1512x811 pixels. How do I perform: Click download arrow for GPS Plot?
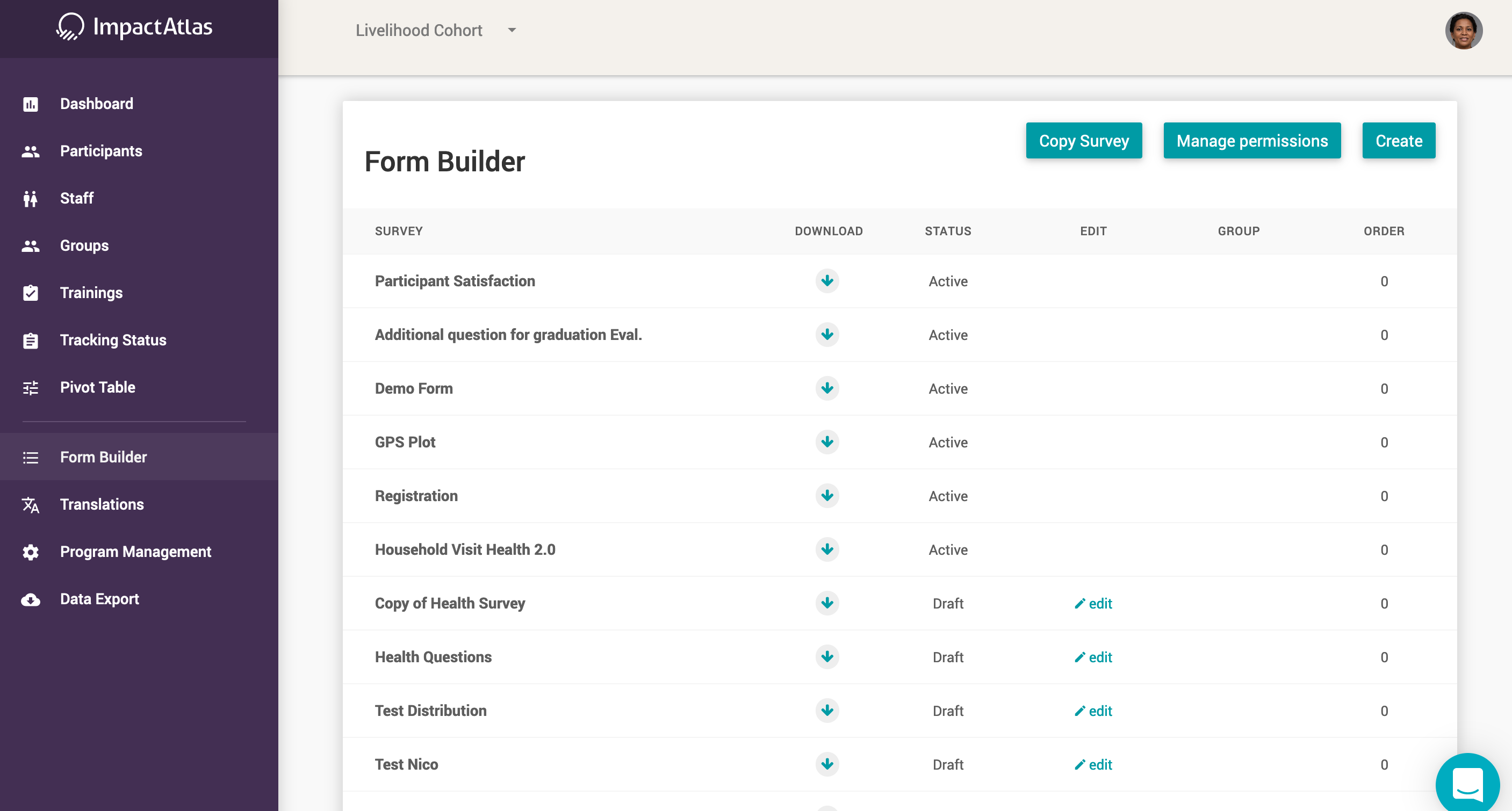[x=827, y=442]
